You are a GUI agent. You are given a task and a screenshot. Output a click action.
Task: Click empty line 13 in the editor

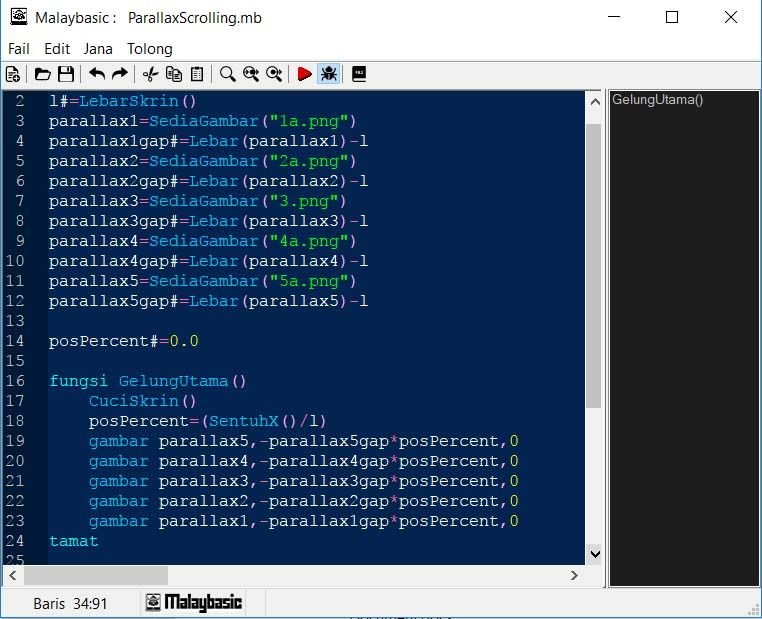click(x=316, y=321)
